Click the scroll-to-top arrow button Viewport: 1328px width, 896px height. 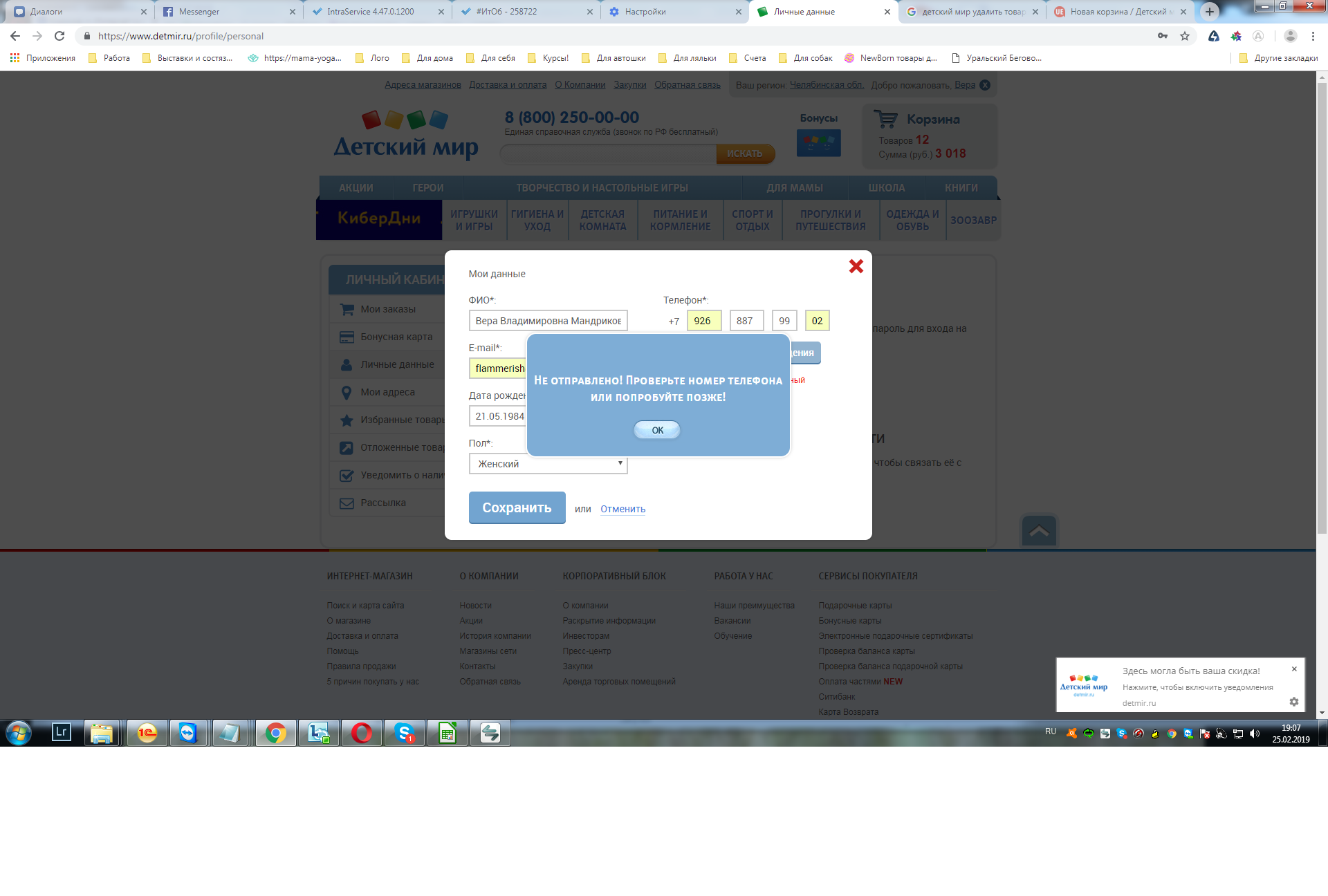point(1038,531)
